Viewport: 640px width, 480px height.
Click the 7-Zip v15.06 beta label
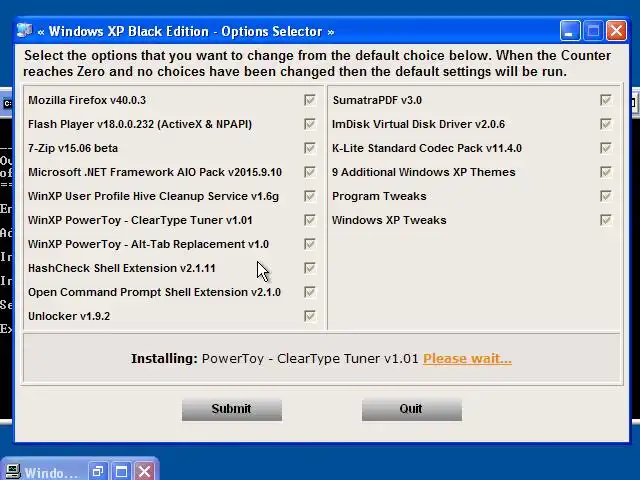pos(73,148)
